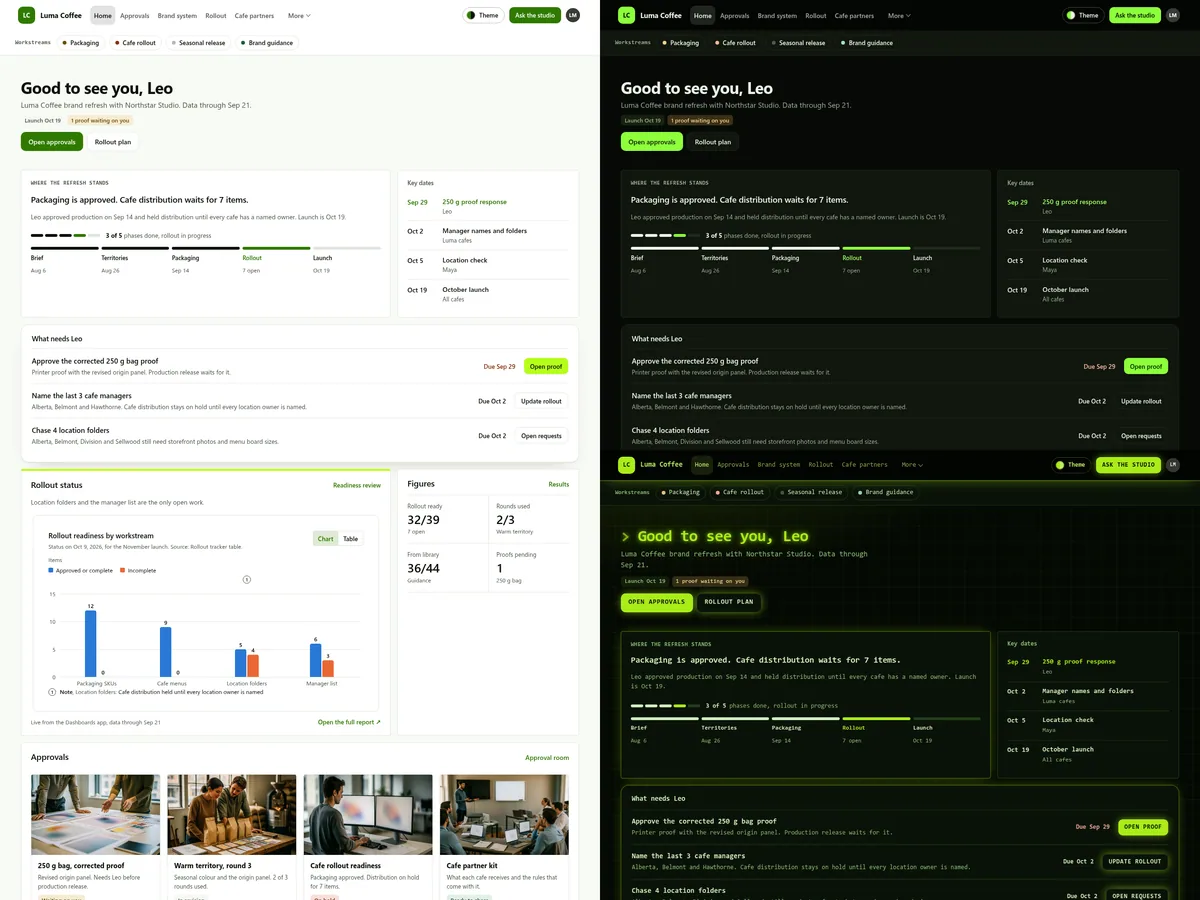Open the Results link in Figures
The image size is (1200, 900).
tap(559, 484)
